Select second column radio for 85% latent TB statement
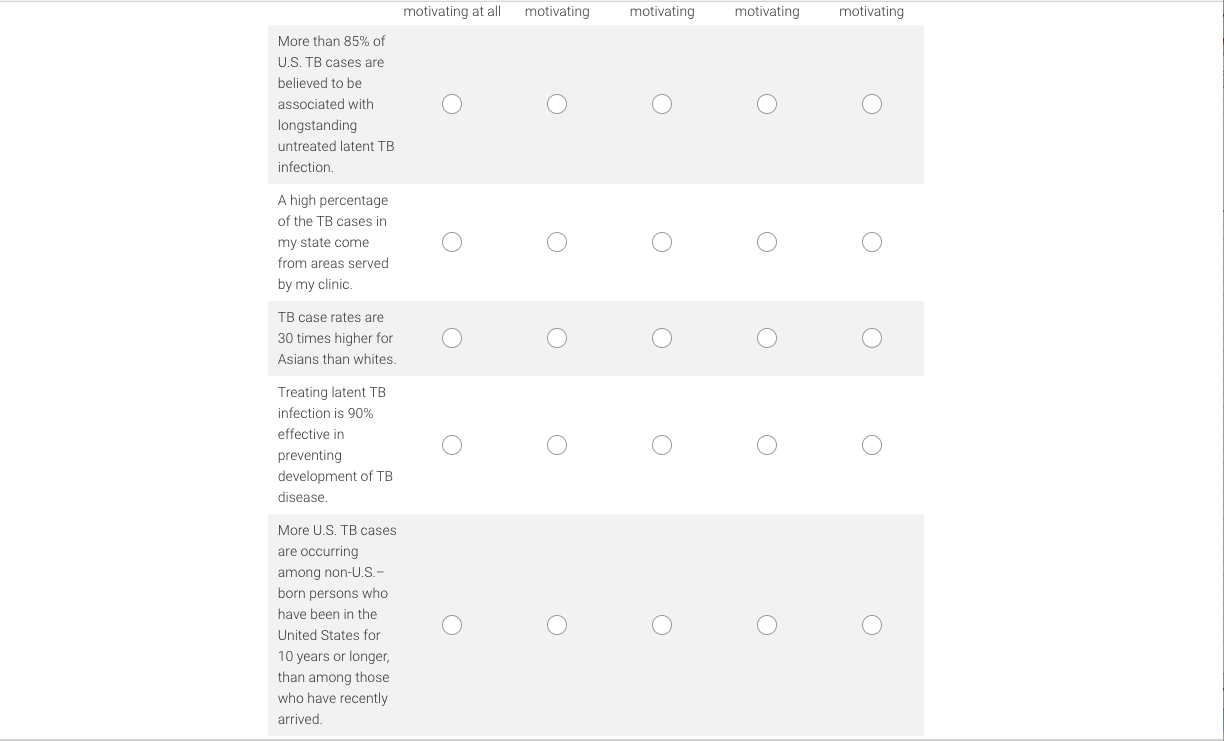The height and width of the screenshot is (741, 1224). tap(557, 104)
